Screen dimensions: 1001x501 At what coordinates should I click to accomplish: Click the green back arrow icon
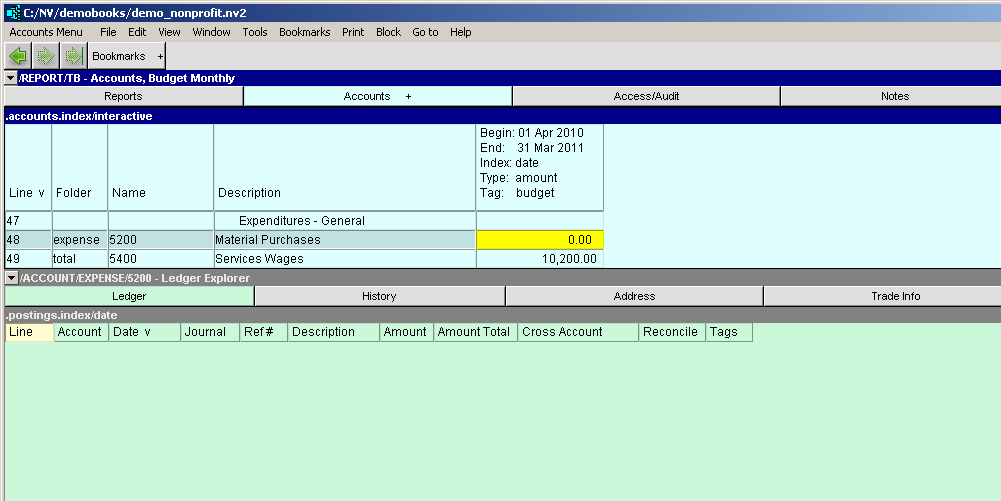coord(17,56)
